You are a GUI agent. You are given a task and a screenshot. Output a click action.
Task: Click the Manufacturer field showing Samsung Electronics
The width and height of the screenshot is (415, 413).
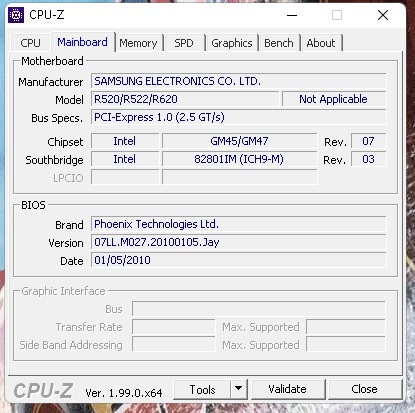click(x=239, y=81)
